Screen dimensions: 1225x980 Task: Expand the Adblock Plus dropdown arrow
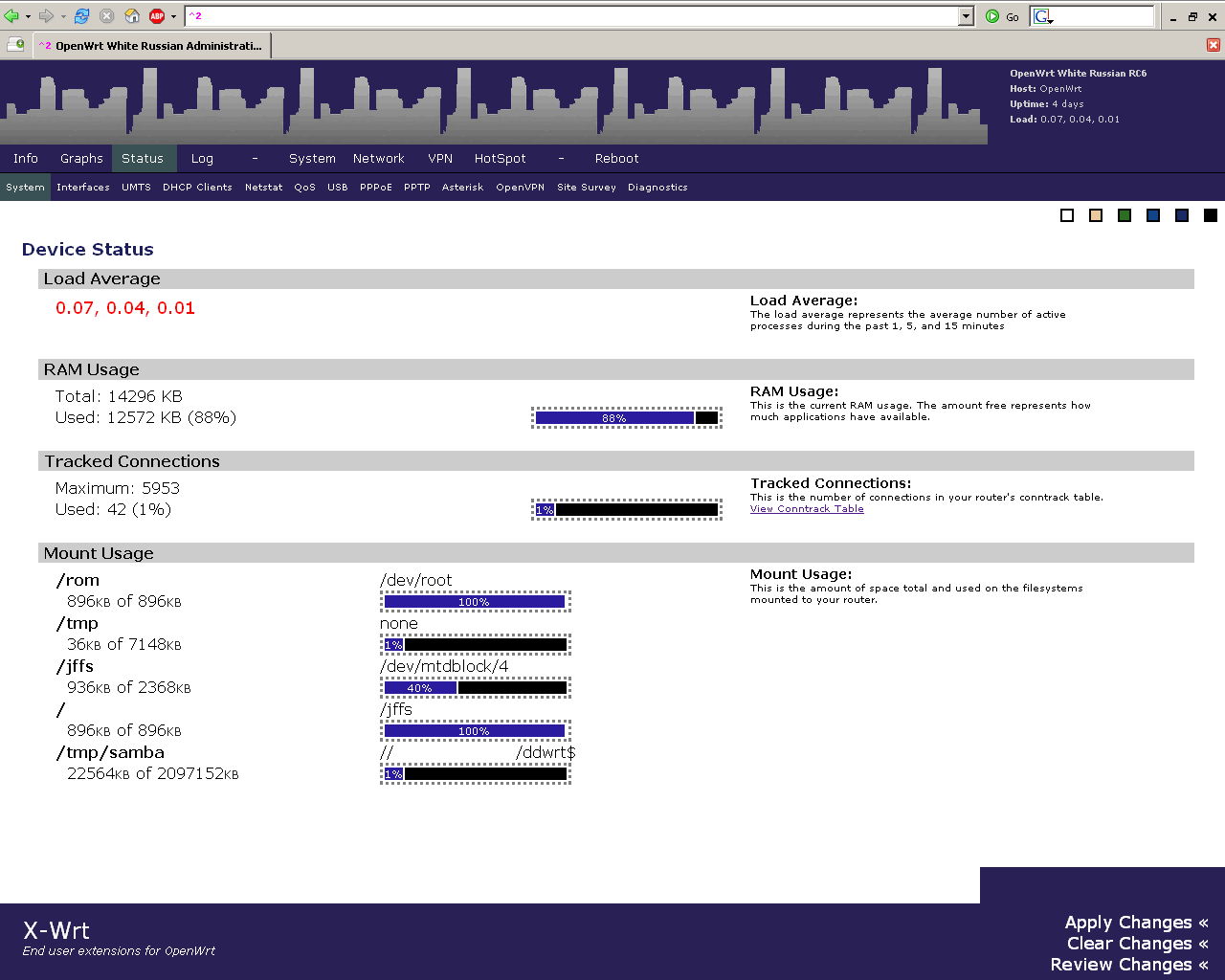(x=173, y=16)
